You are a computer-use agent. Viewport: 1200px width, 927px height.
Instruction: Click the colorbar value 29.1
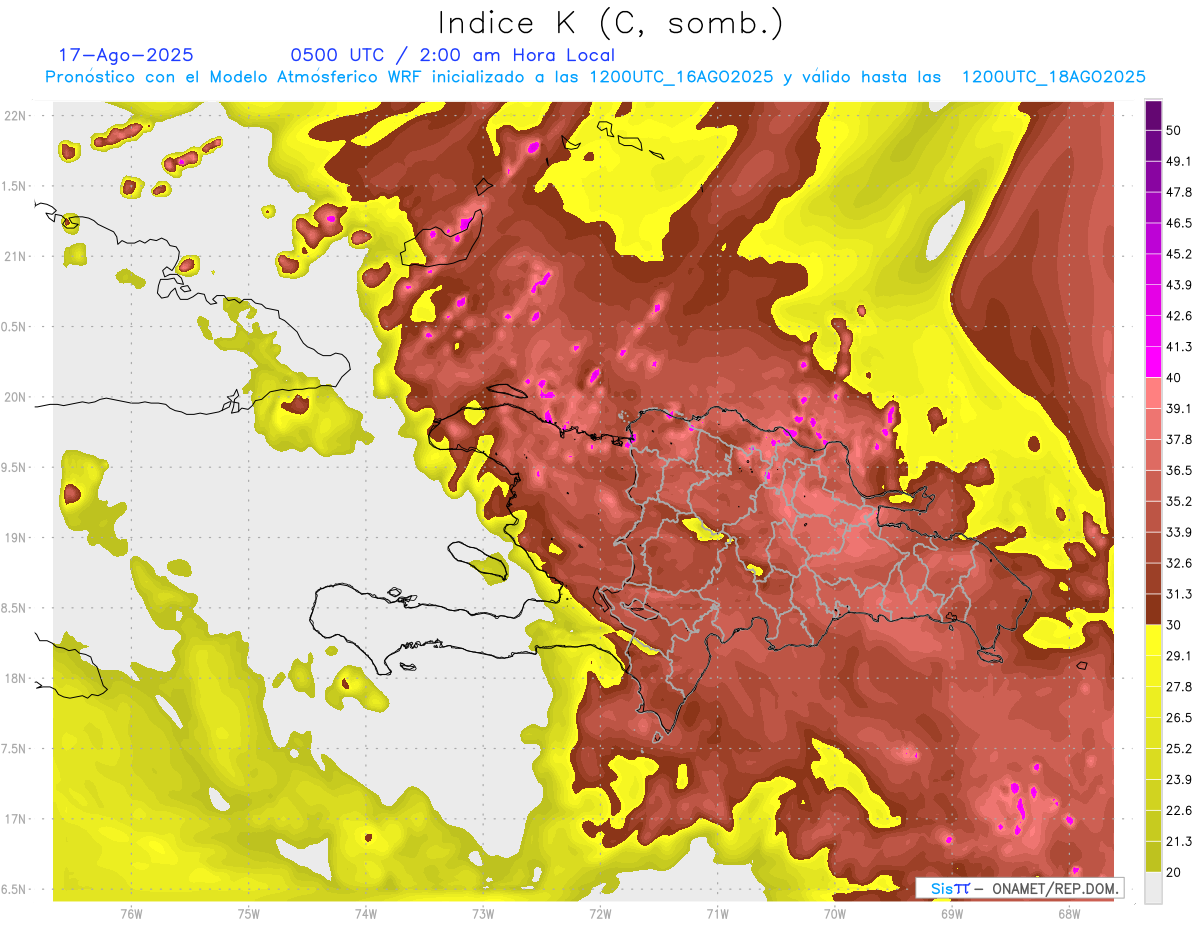[1179, 656]
